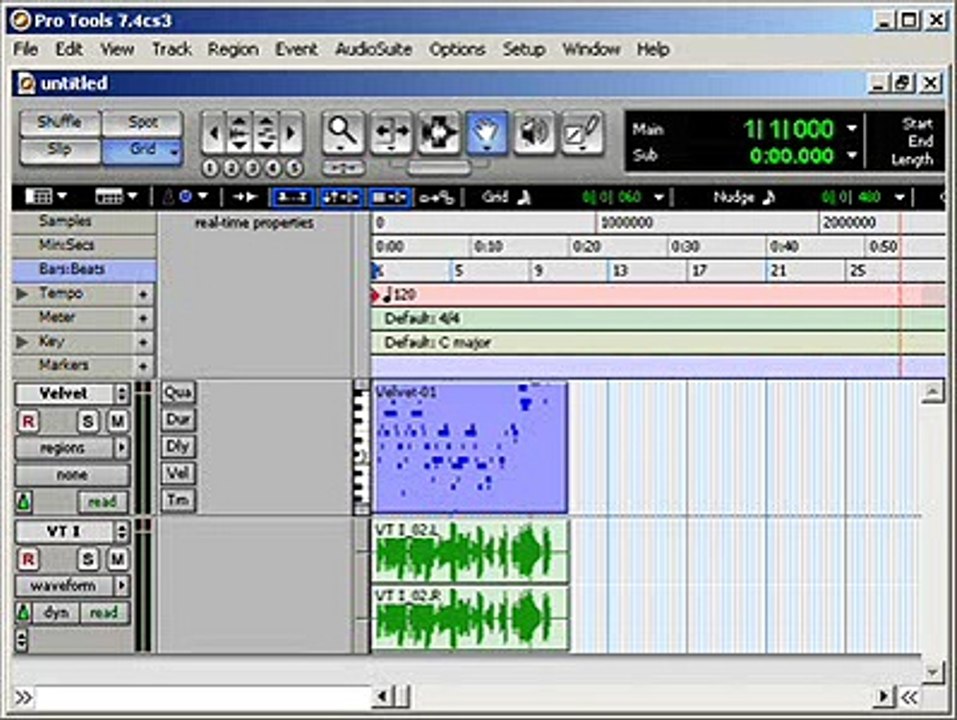957x720 pixels.
Task: Click the horizontal zoom out left arrow
Action: tap(213, 132)
